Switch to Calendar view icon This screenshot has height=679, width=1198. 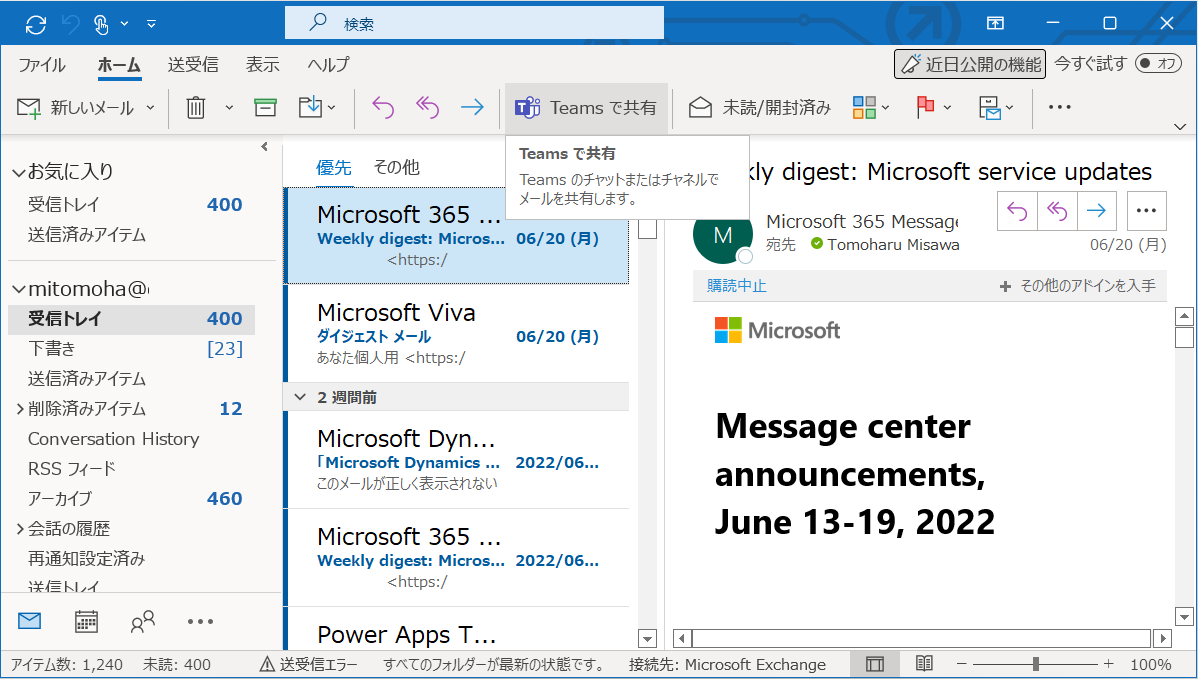86,622
